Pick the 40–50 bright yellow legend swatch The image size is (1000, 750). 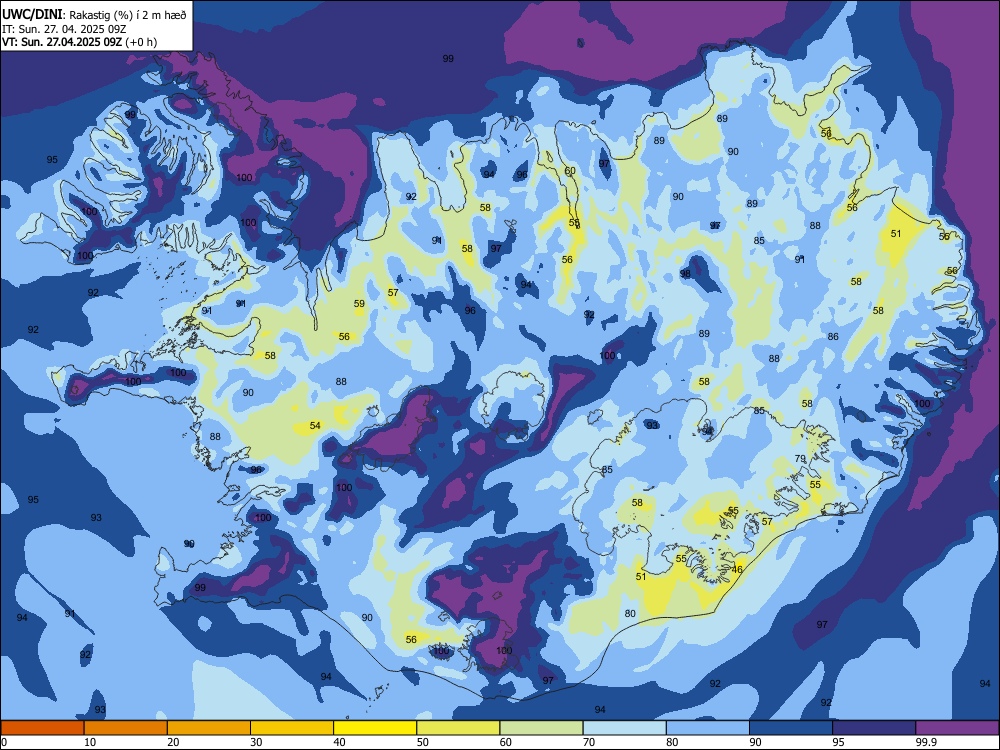(375, 728)
